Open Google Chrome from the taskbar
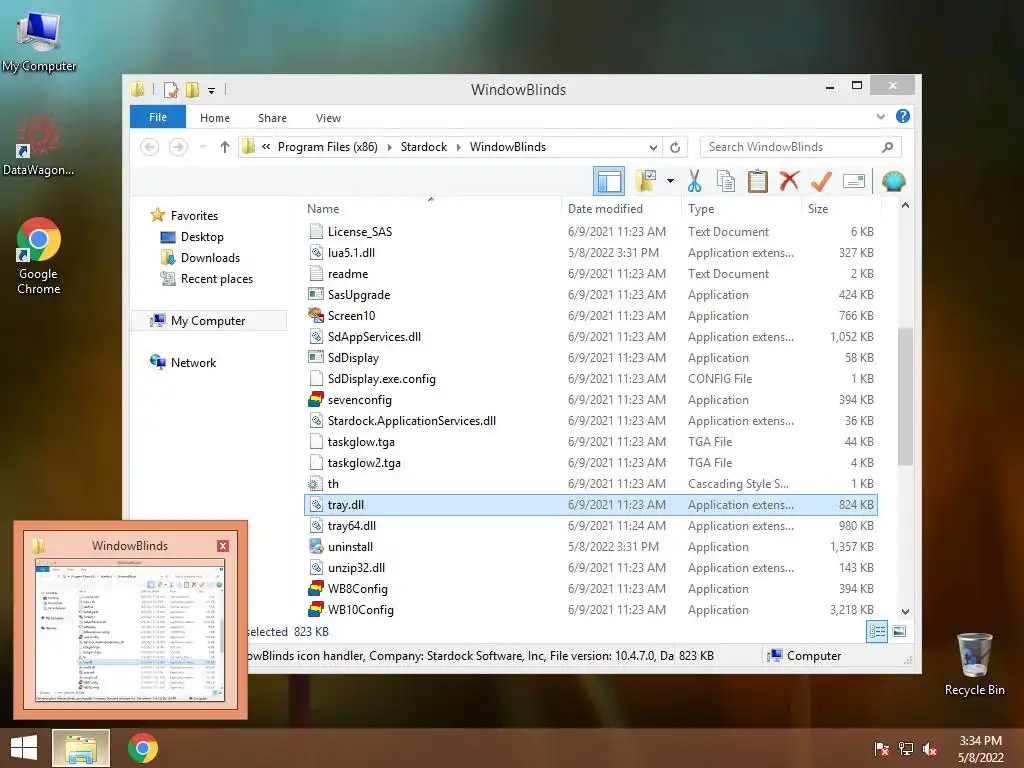This screenshot has height=768, width=1024. pos(143,748)
